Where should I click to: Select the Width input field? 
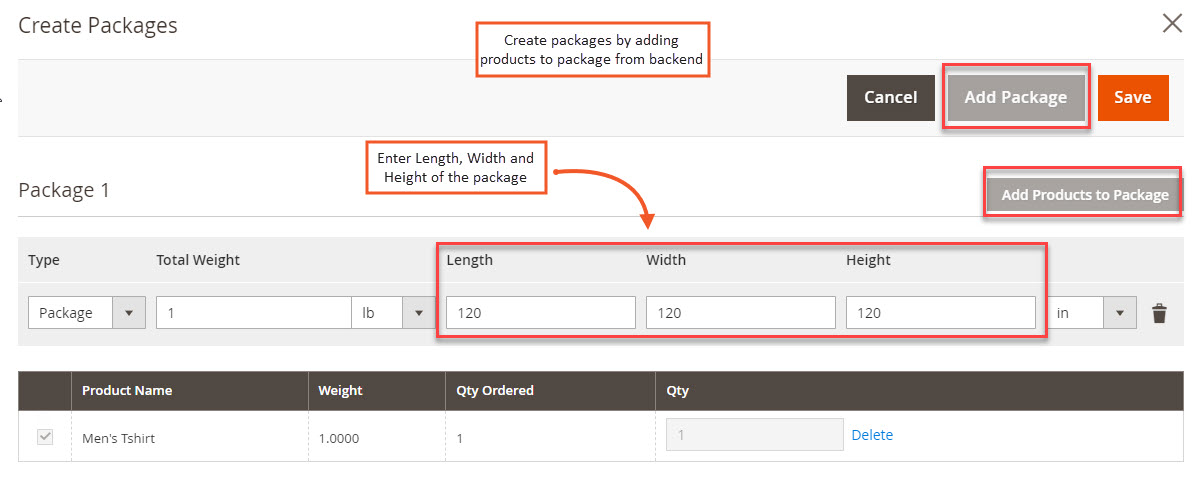[741, 313]
